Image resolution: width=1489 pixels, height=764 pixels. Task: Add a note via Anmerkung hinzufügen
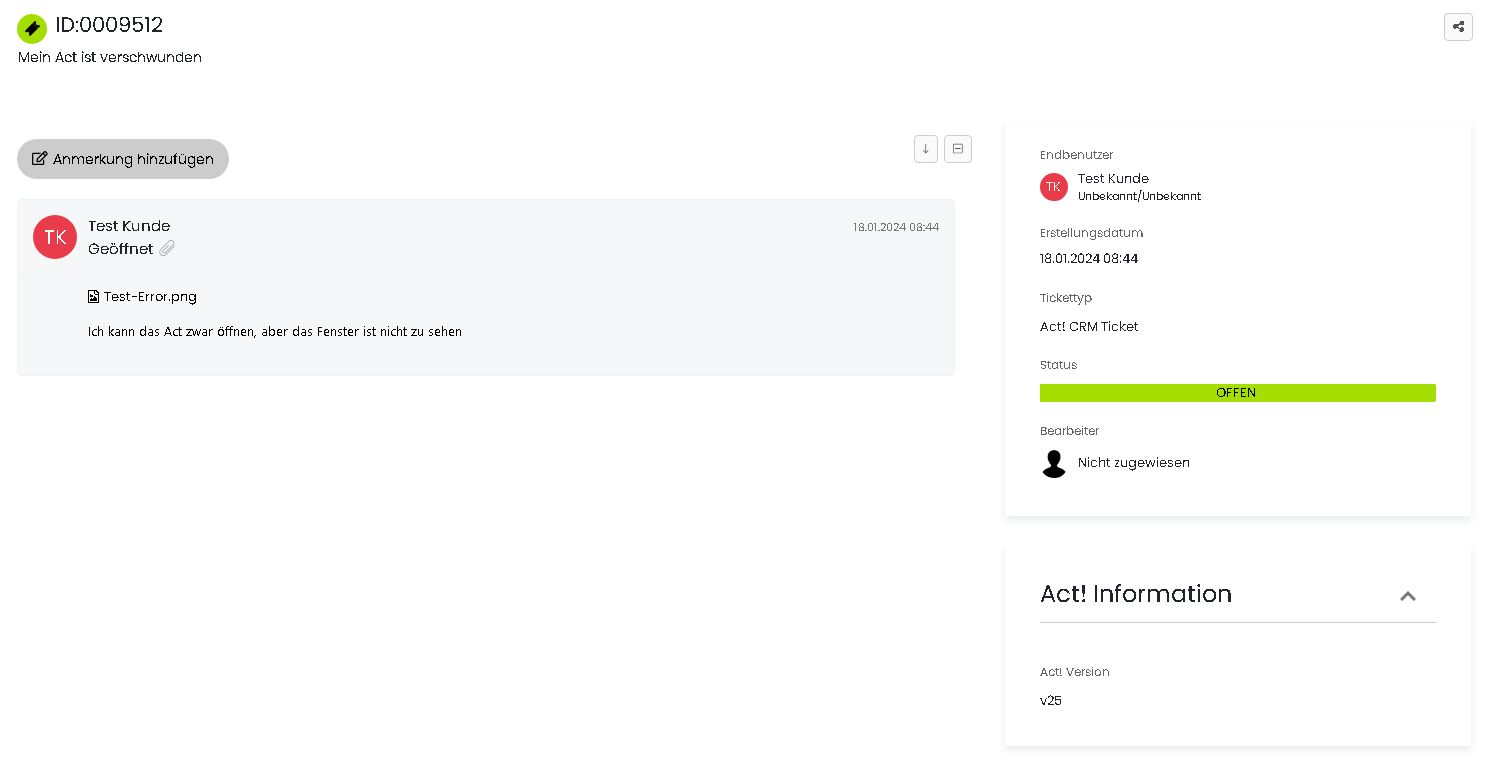(123, 159)
